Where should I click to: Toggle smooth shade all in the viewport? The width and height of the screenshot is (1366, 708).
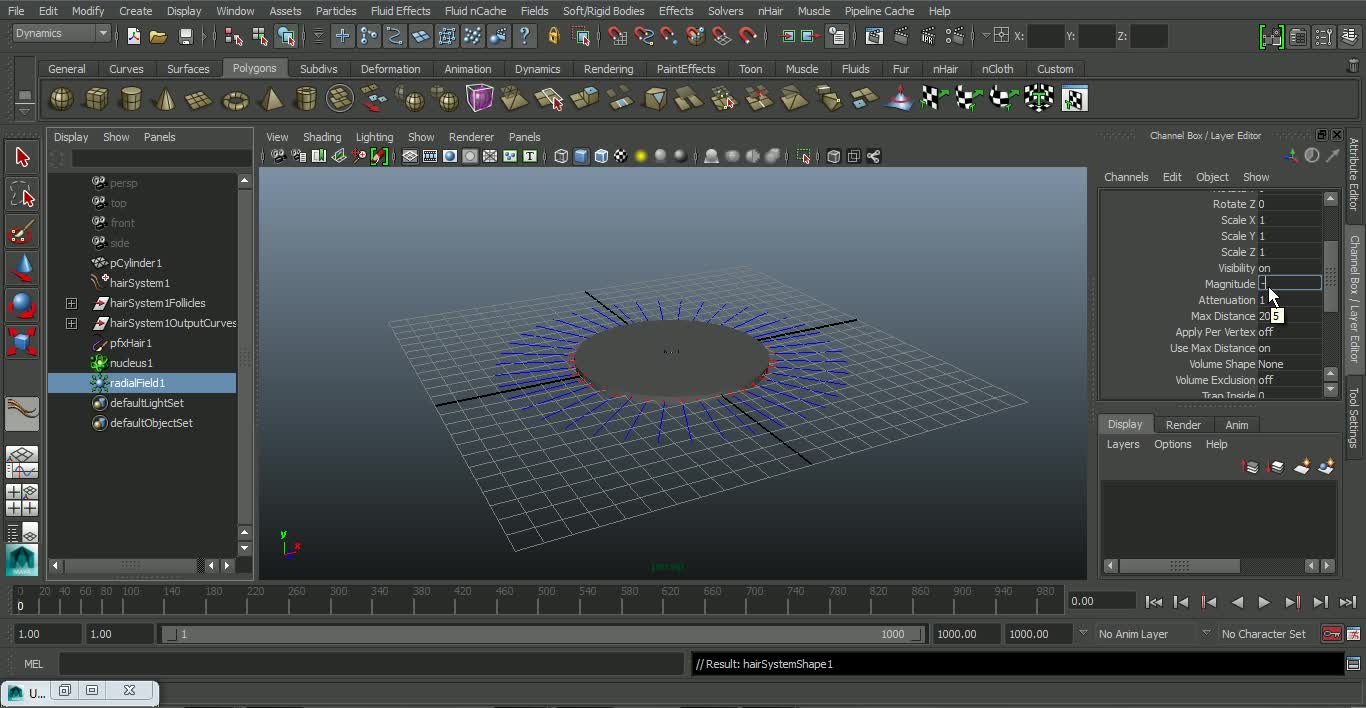pos(581,156)
